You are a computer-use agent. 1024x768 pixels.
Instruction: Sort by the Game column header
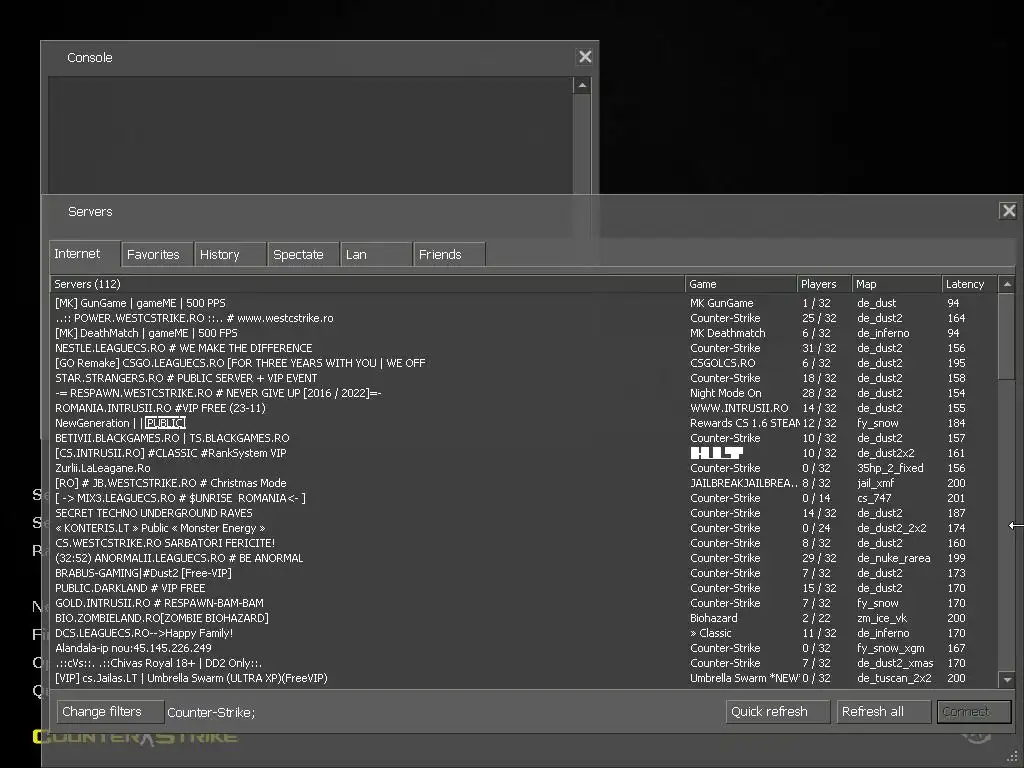click(741, 284)
